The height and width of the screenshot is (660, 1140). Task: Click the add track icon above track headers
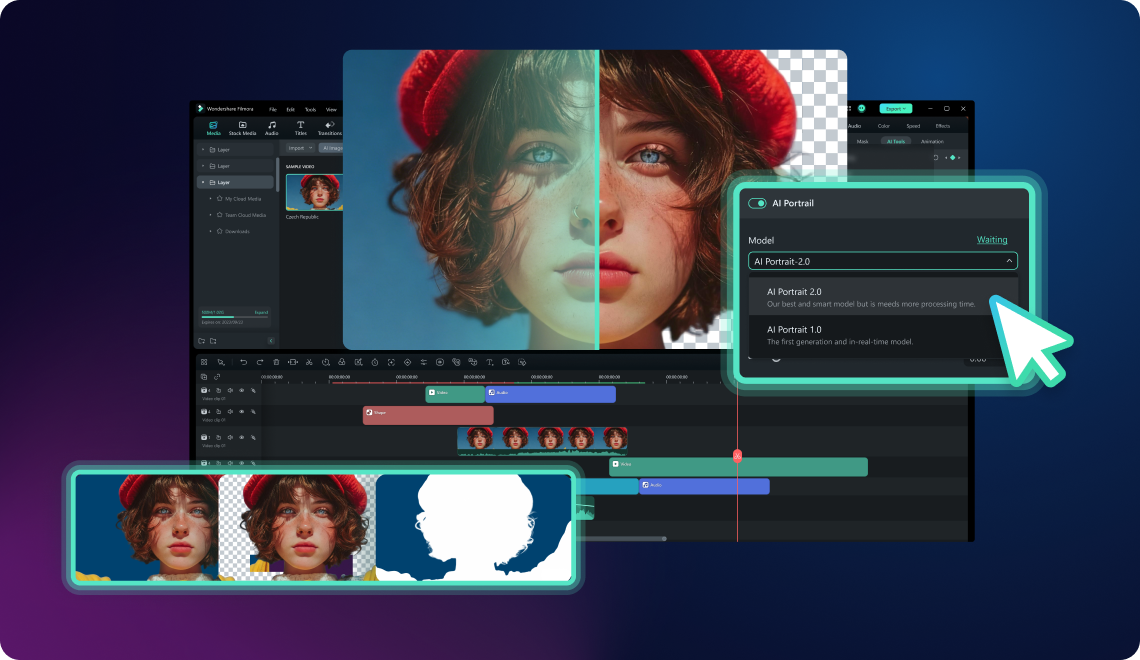[204, 377]
